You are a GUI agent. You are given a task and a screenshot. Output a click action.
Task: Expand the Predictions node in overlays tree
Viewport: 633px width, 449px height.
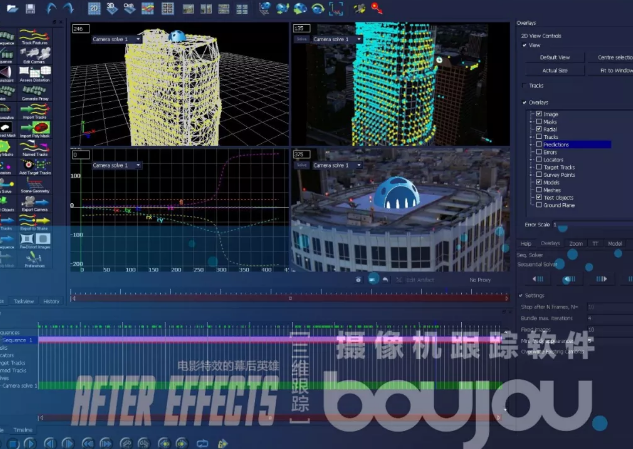click(532, 144)
